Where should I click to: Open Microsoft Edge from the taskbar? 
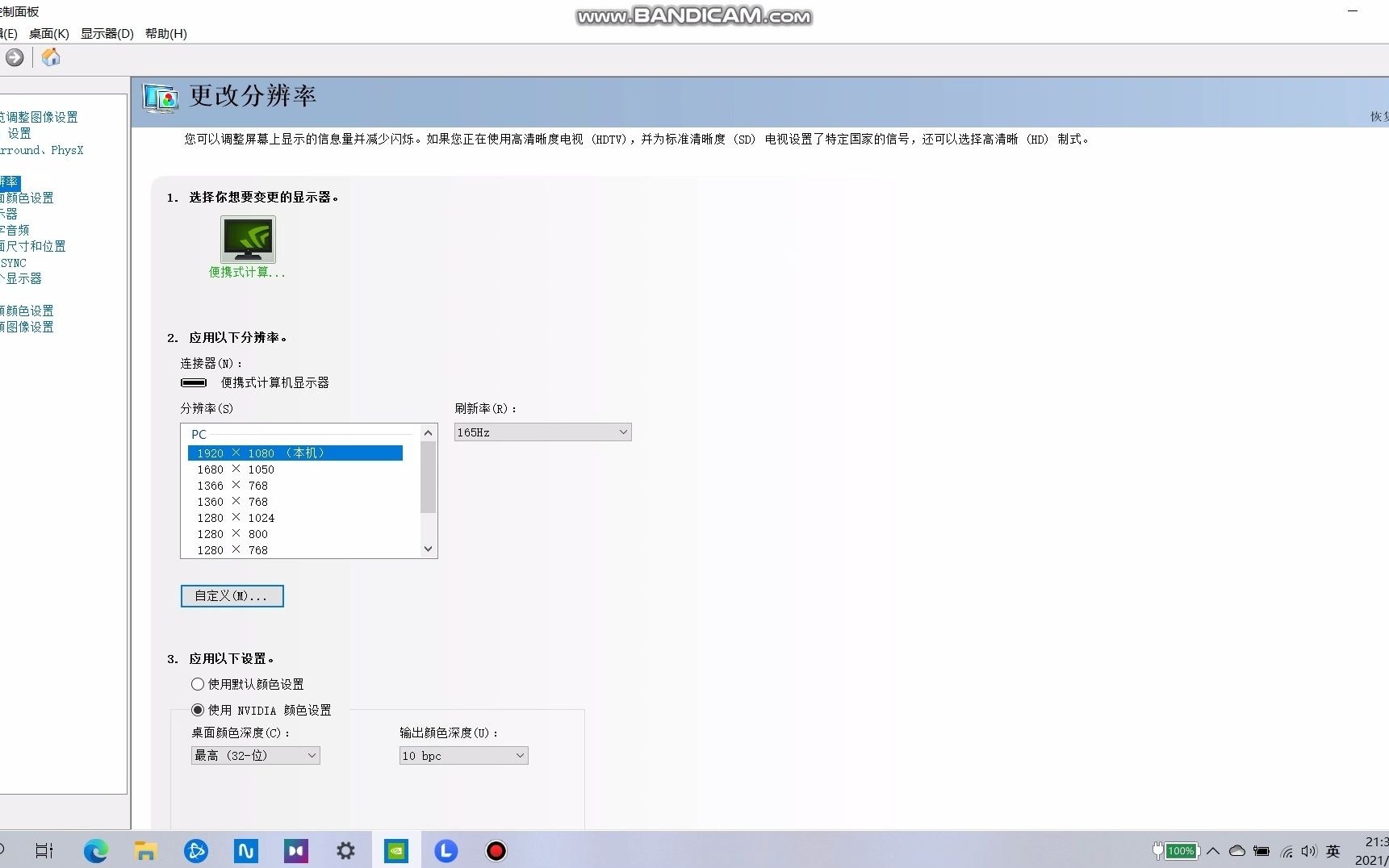pos(96,850)
